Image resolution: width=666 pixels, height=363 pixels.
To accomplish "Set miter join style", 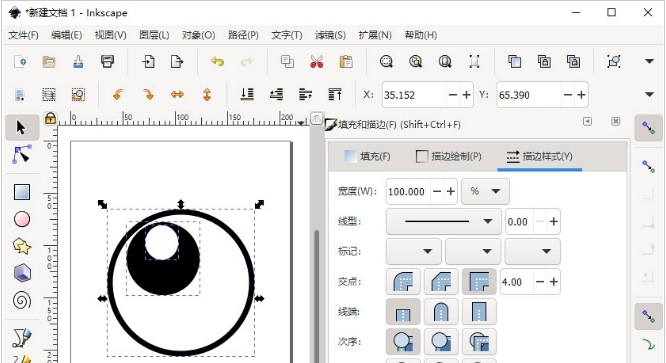I will (x=479, y=281).
